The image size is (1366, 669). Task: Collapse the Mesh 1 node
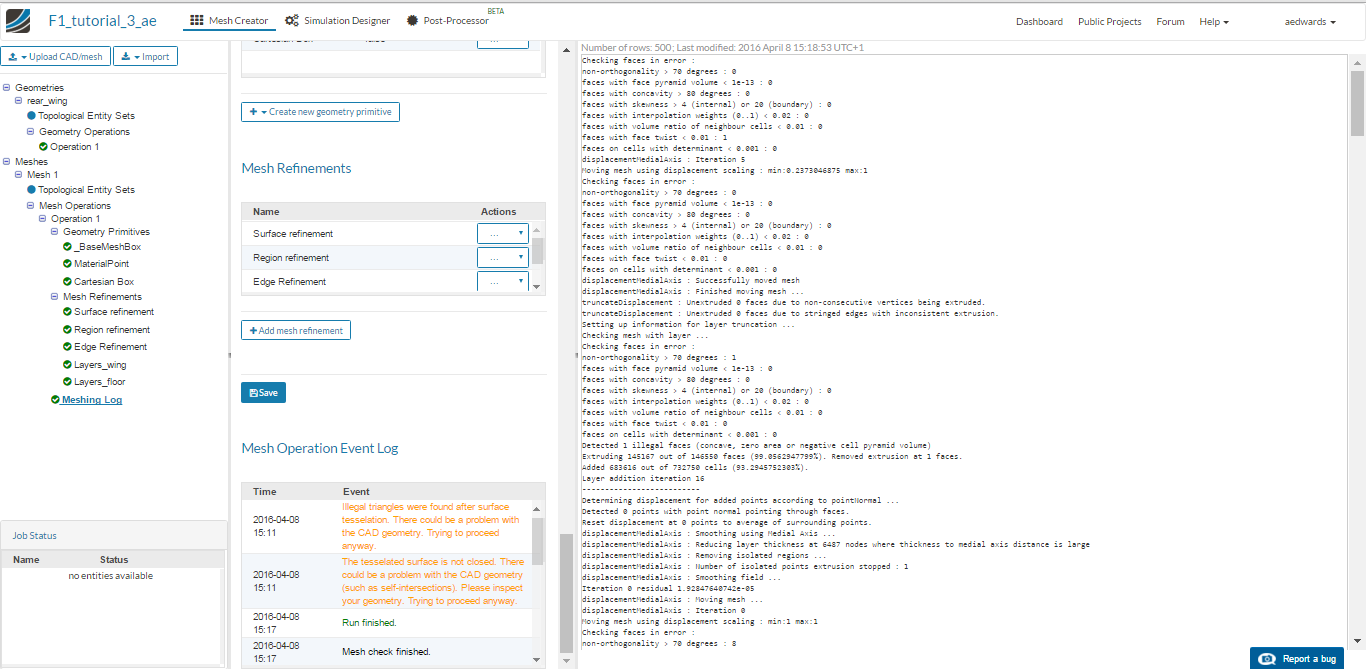[x=20, y=174]
